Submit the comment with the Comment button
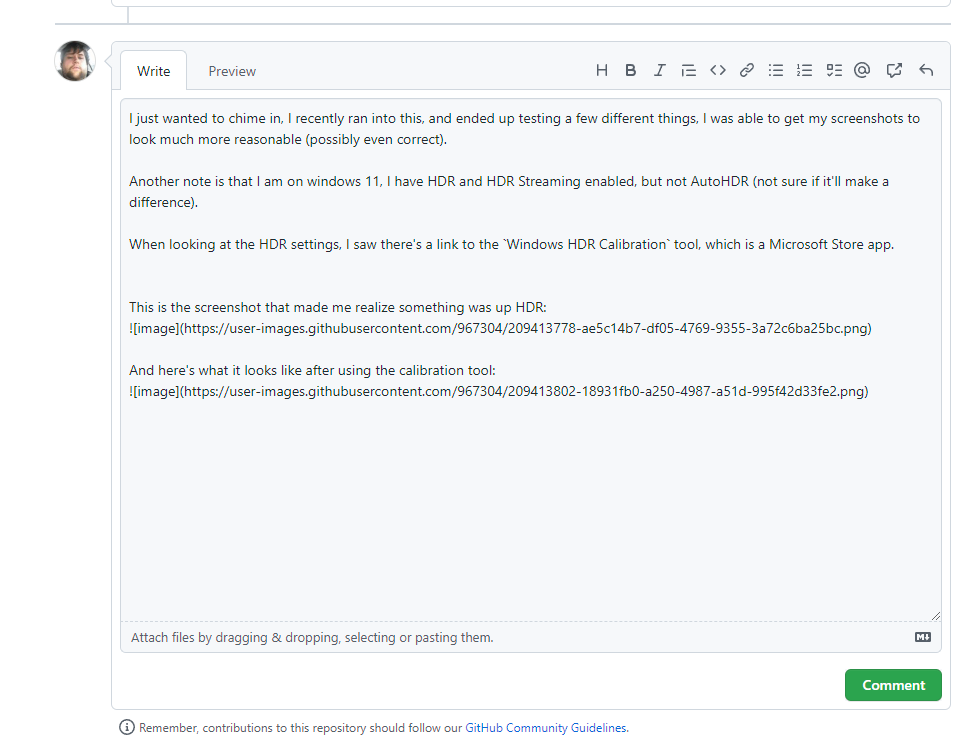The width and height of the screenshot is (979, 735). coord(892,685)
